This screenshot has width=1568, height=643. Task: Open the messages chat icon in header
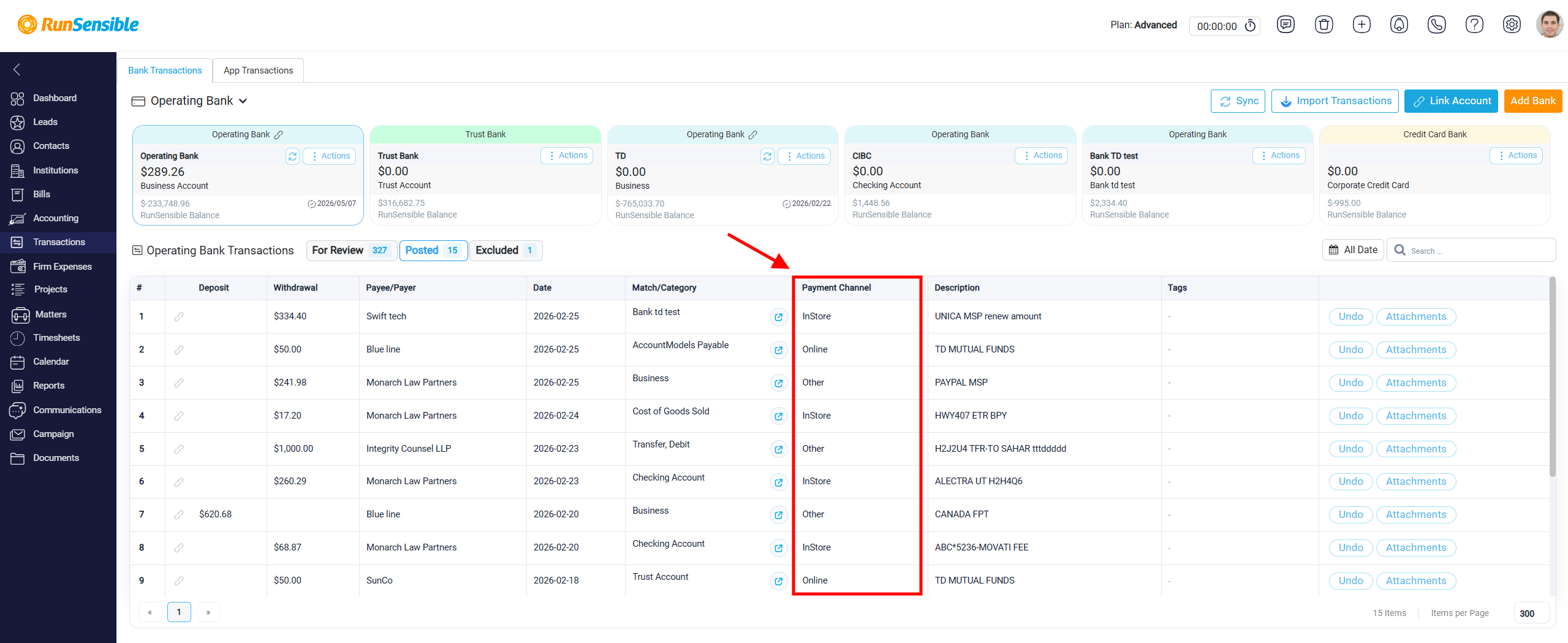pyautogui.click(x=1286, y=25)
